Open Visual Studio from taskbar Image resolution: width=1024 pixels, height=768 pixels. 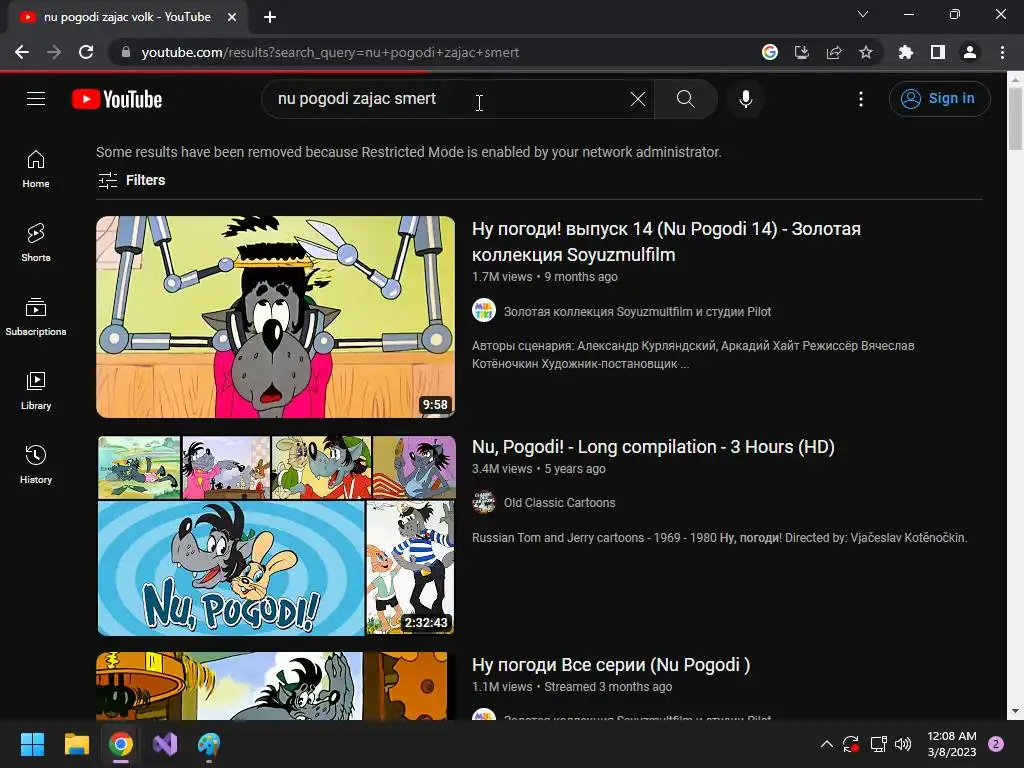coord(165,744)
